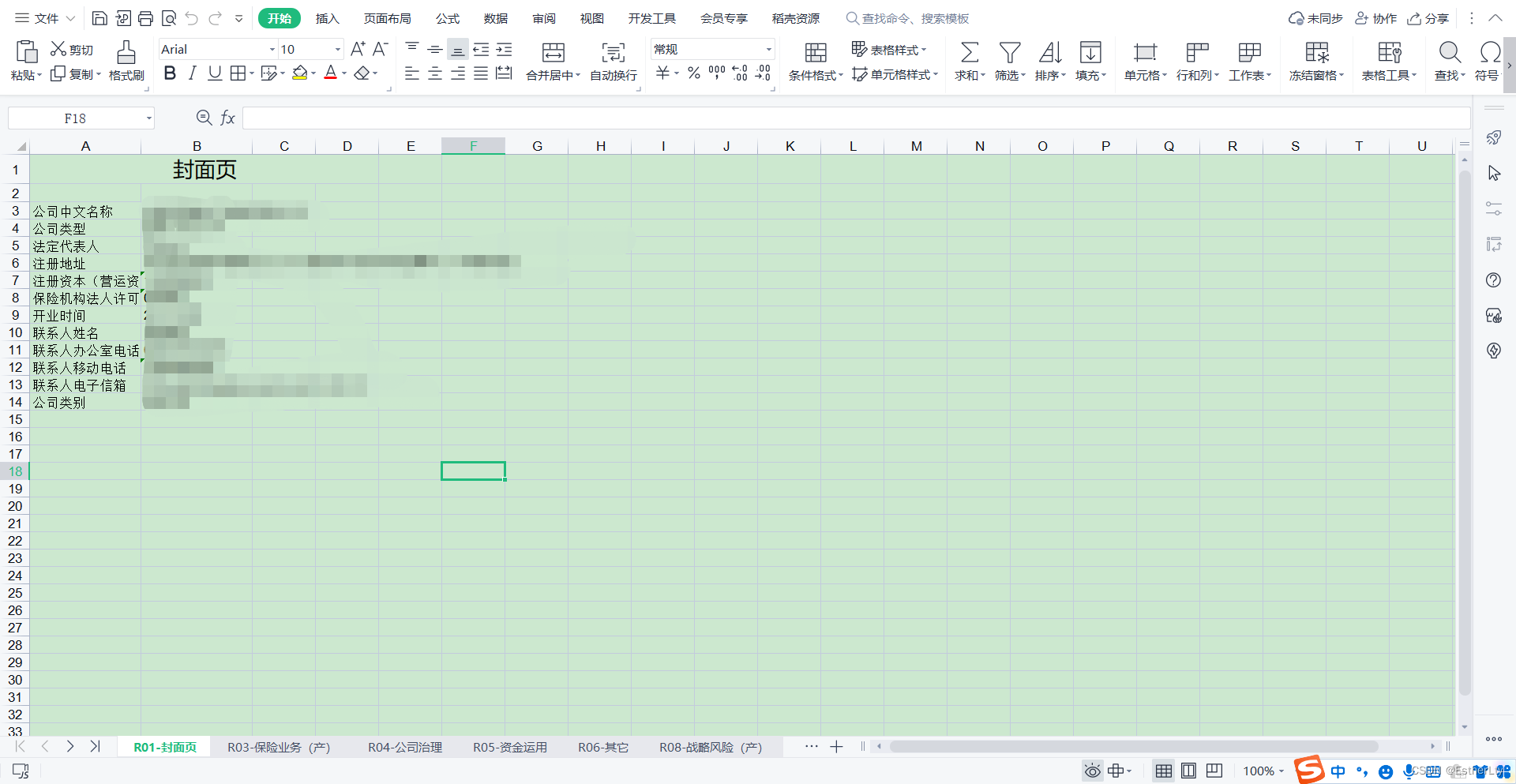Expand the borders dropdown arrow
1516x784 pixels.
(252, 73)
